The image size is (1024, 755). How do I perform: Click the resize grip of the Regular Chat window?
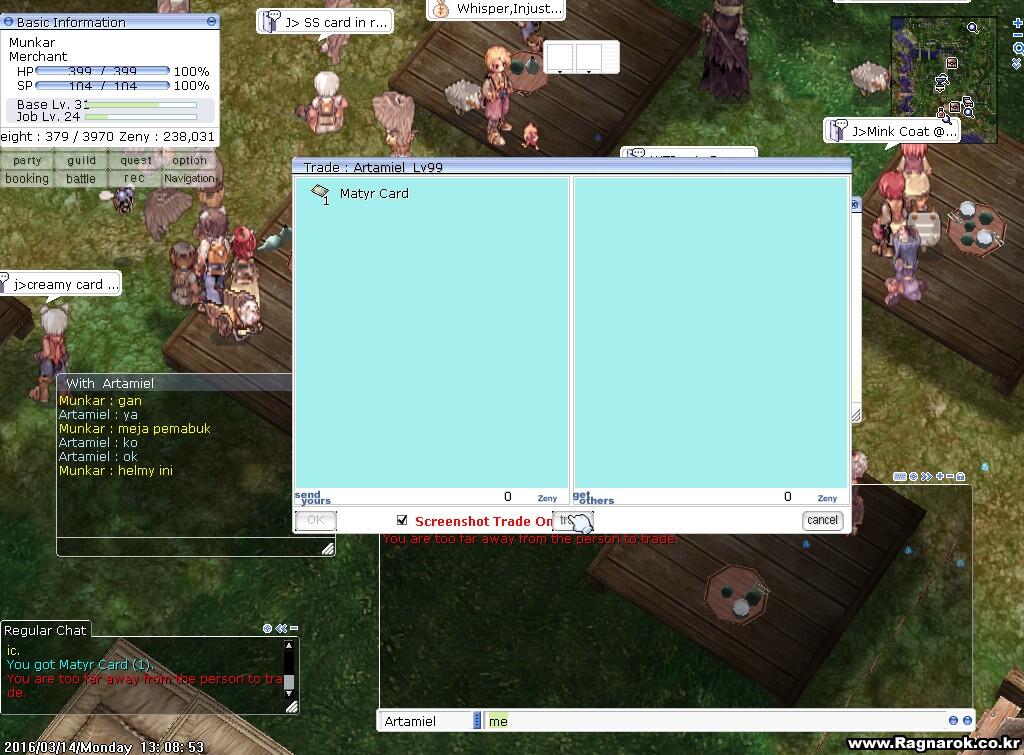coord(292,707)
